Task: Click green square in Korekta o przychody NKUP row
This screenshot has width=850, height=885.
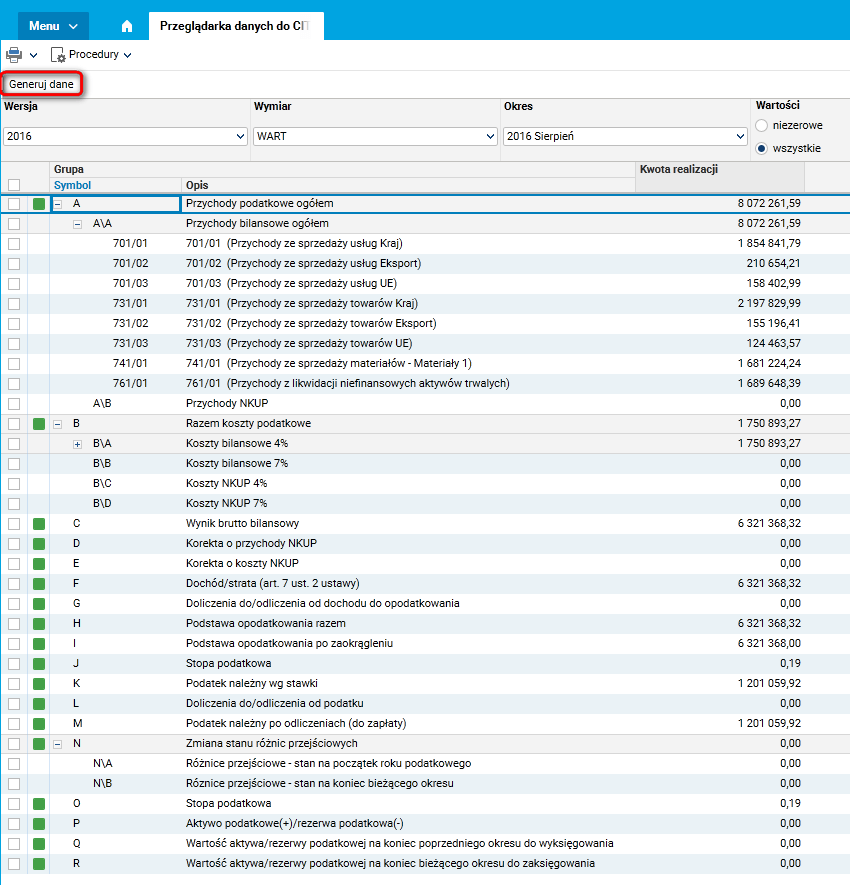Action: click(x=39, y=544)
